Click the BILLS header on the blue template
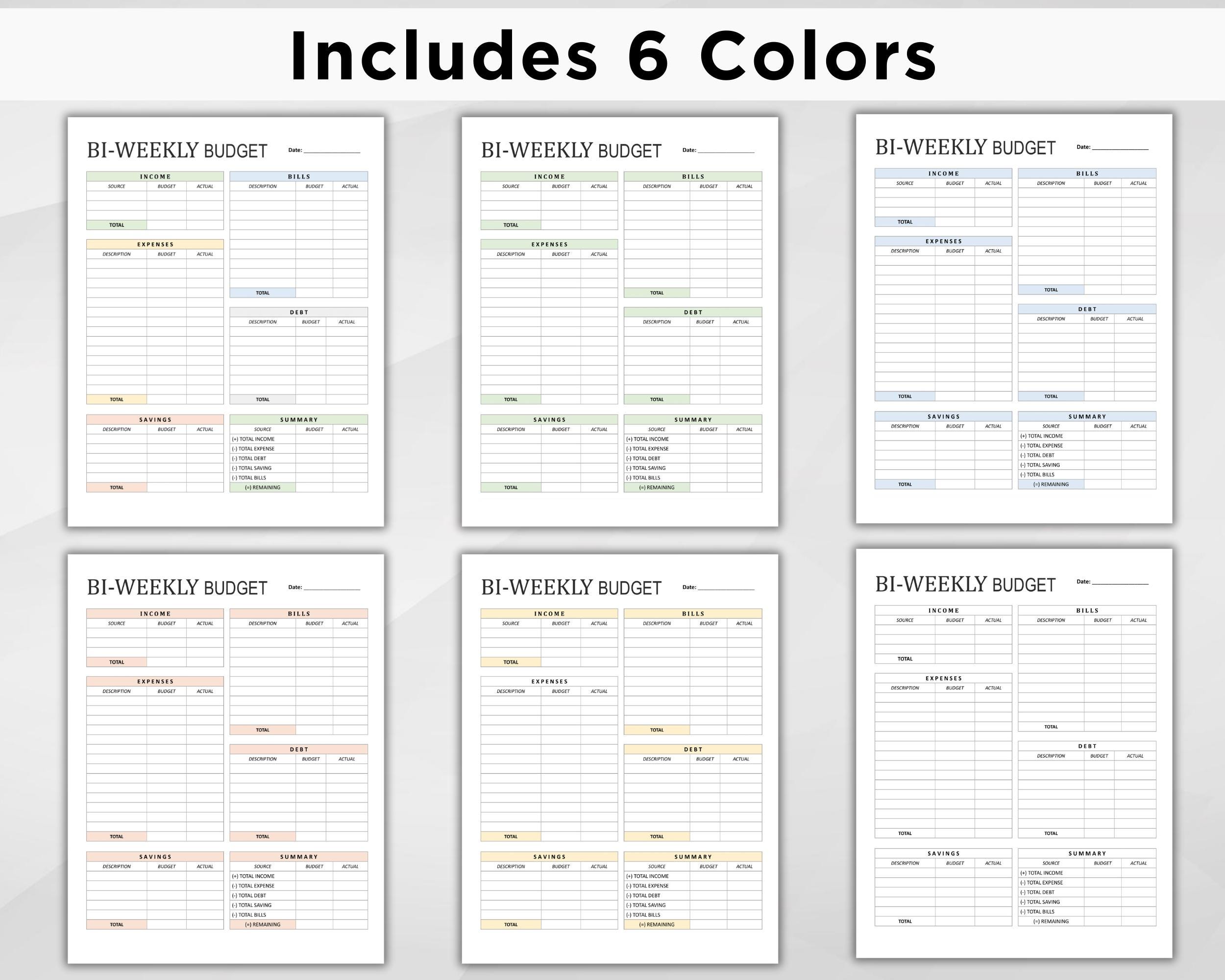Screen dimensions: 1225x980 click(1087, 173)
